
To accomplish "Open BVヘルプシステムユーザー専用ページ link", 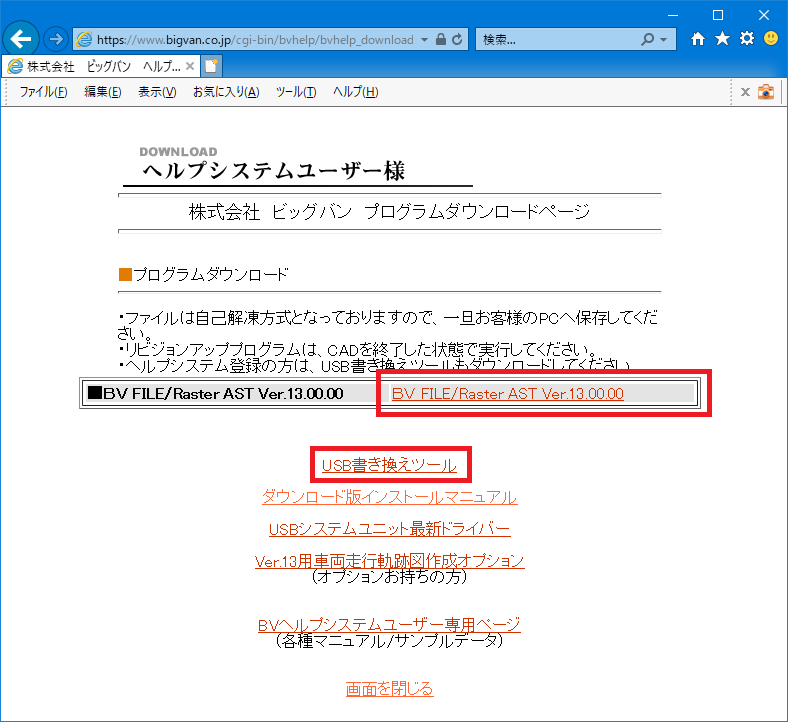I will pos(389,625).
